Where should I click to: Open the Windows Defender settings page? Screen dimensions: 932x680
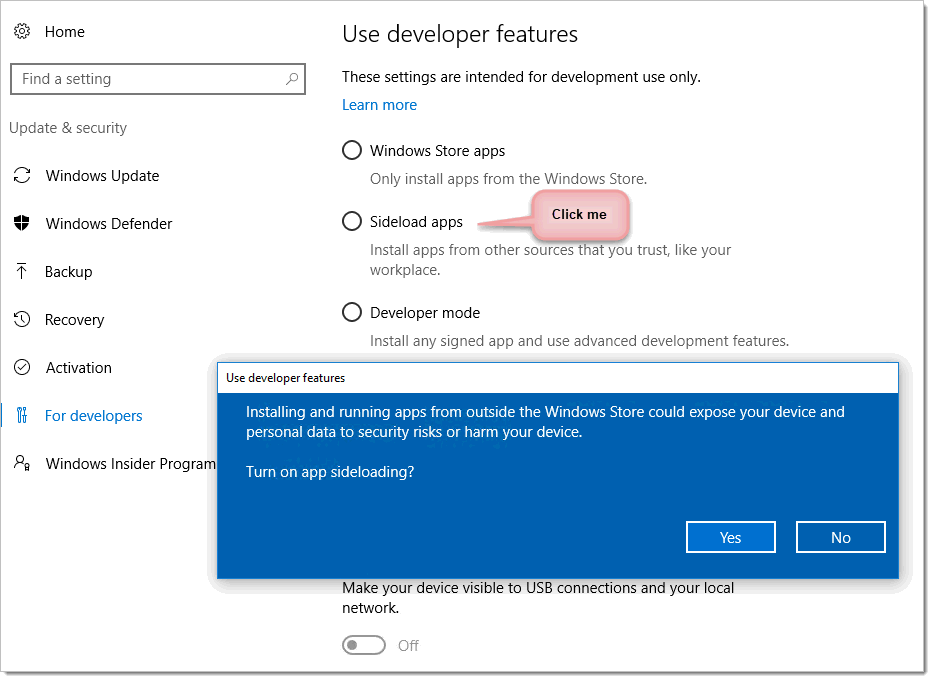click(x=109, y=224)
